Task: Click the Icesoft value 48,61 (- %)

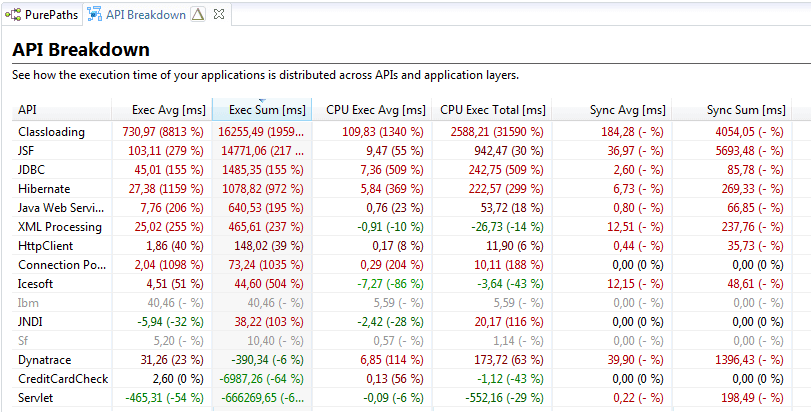Action: 756,285
